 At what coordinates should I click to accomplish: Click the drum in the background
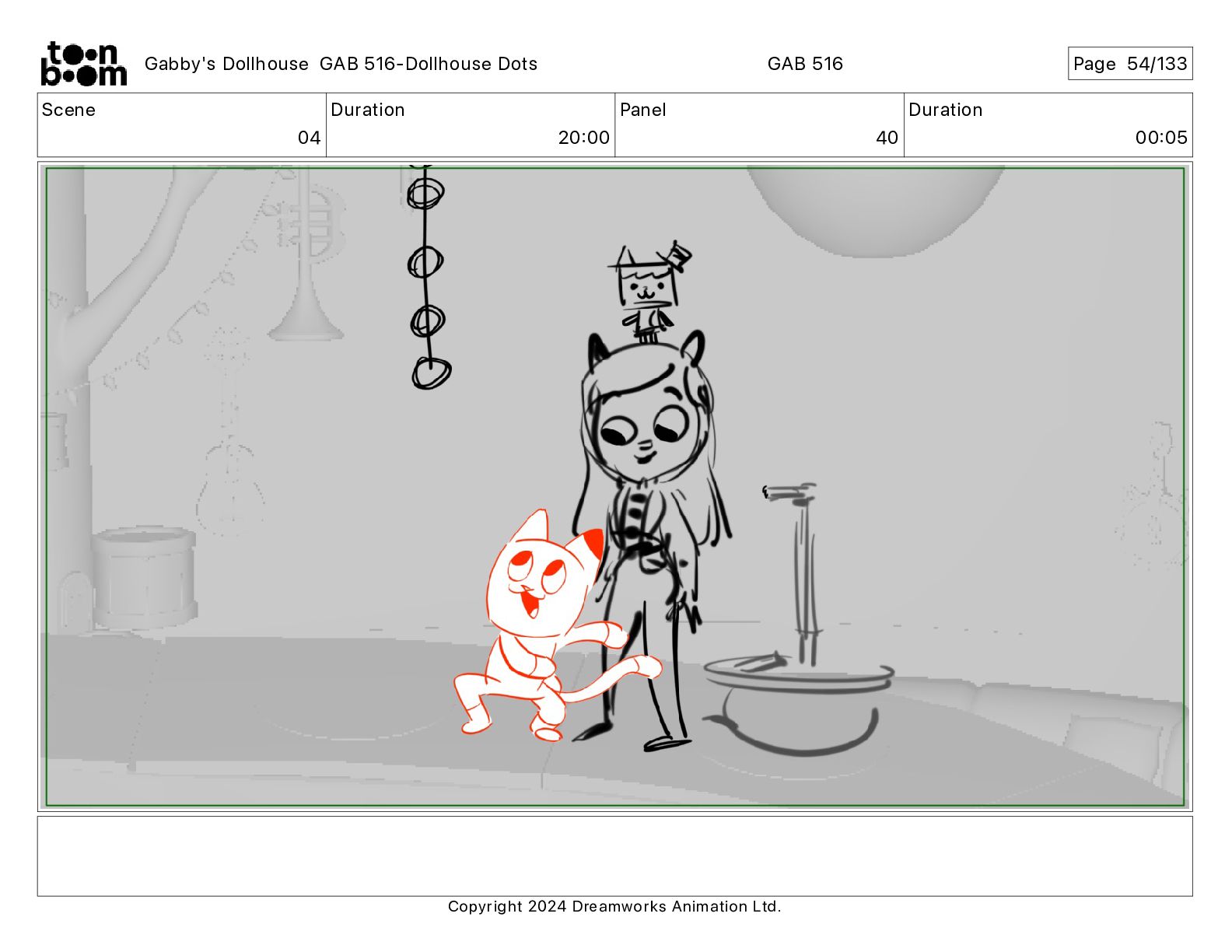click(145, 577)
